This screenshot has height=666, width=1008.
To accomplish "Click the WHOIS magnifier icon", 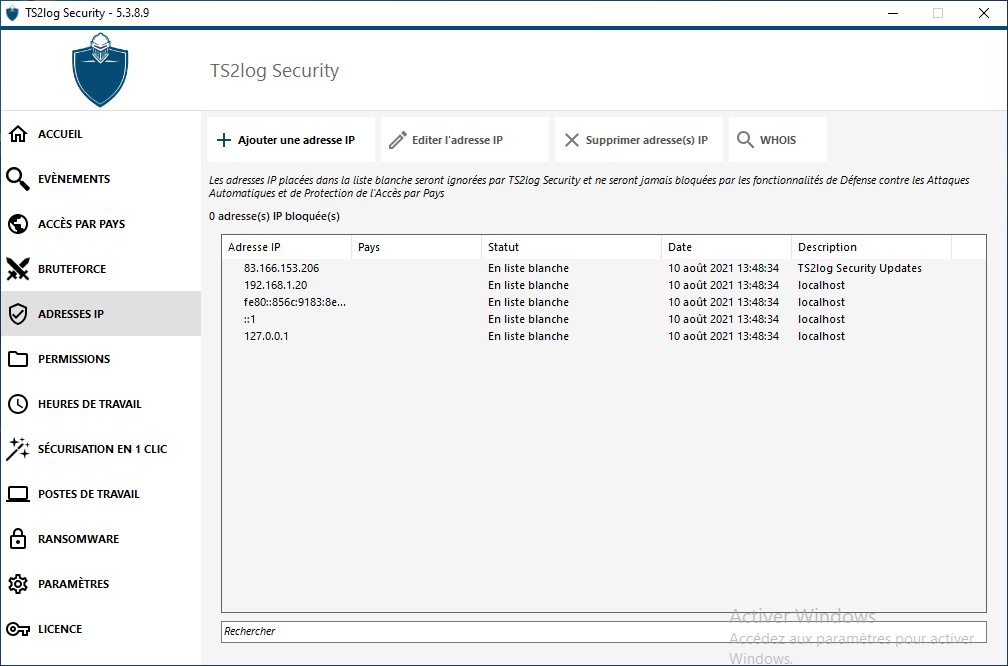I will 745,140.
